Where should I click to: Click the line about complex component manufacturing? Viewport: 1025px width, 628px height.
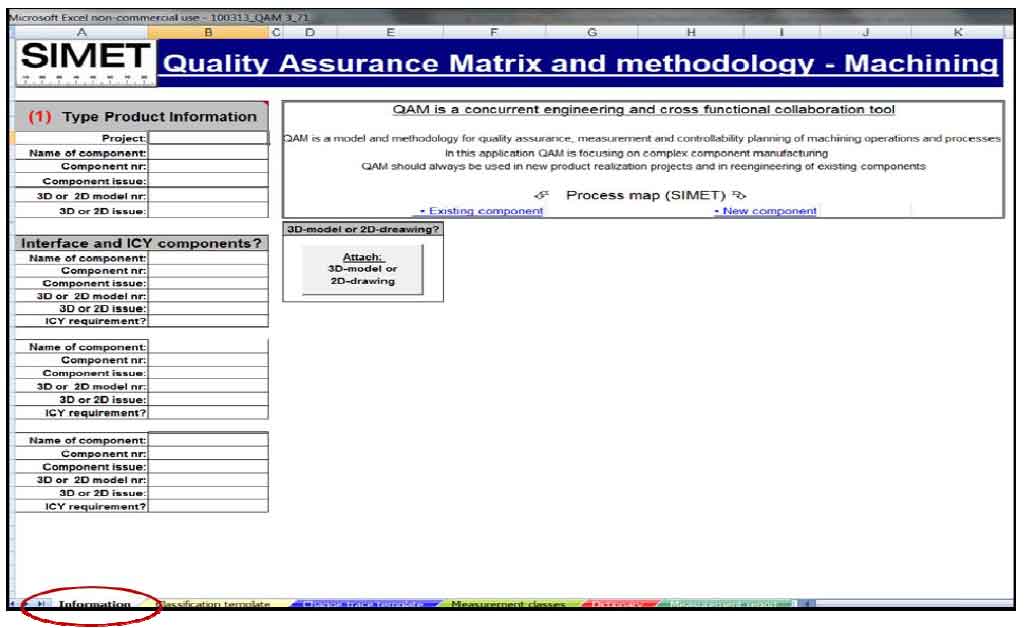coord(637,153)
